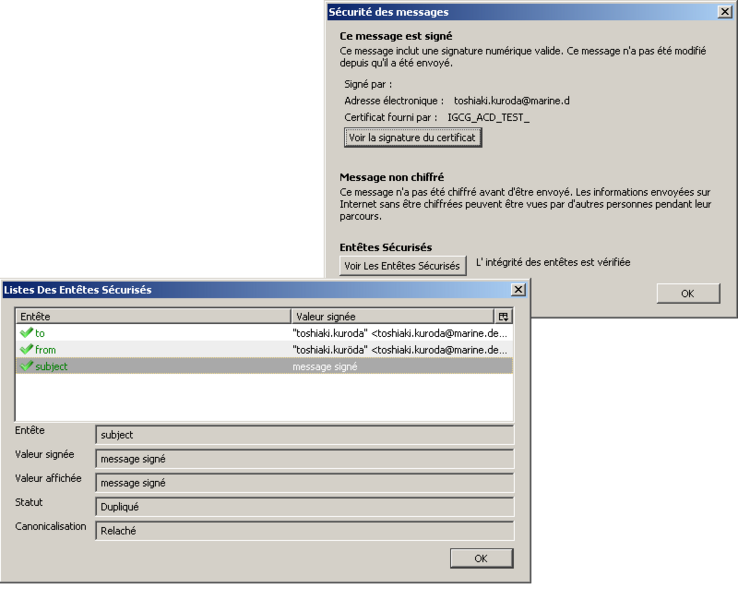Focus the Valeur signée field
Viewport: 738px width, 600px height.
pos(305,459)
